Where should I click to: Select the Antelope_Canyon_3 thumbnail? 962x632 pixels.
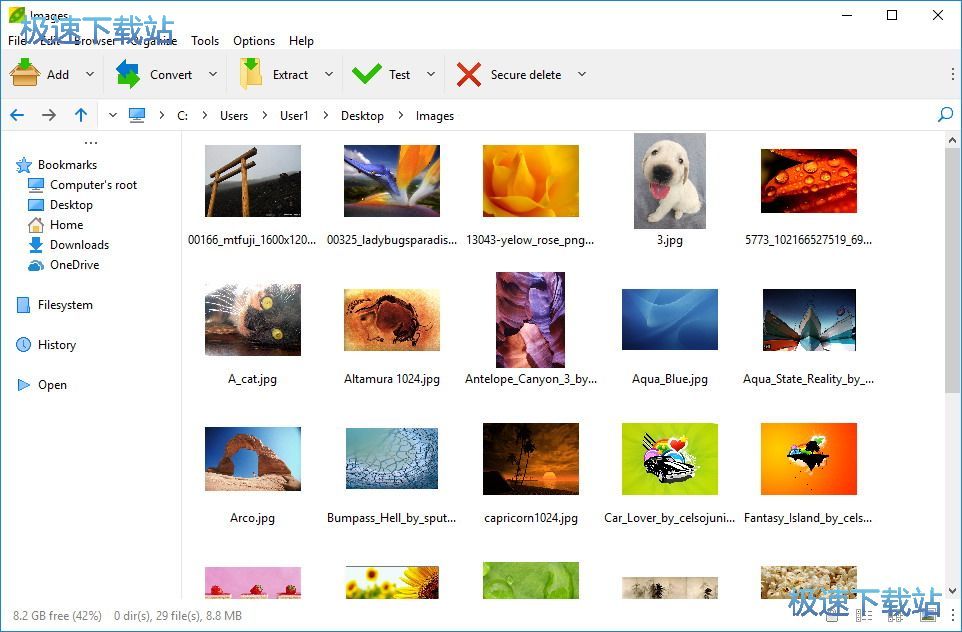(x=531, y=320)
